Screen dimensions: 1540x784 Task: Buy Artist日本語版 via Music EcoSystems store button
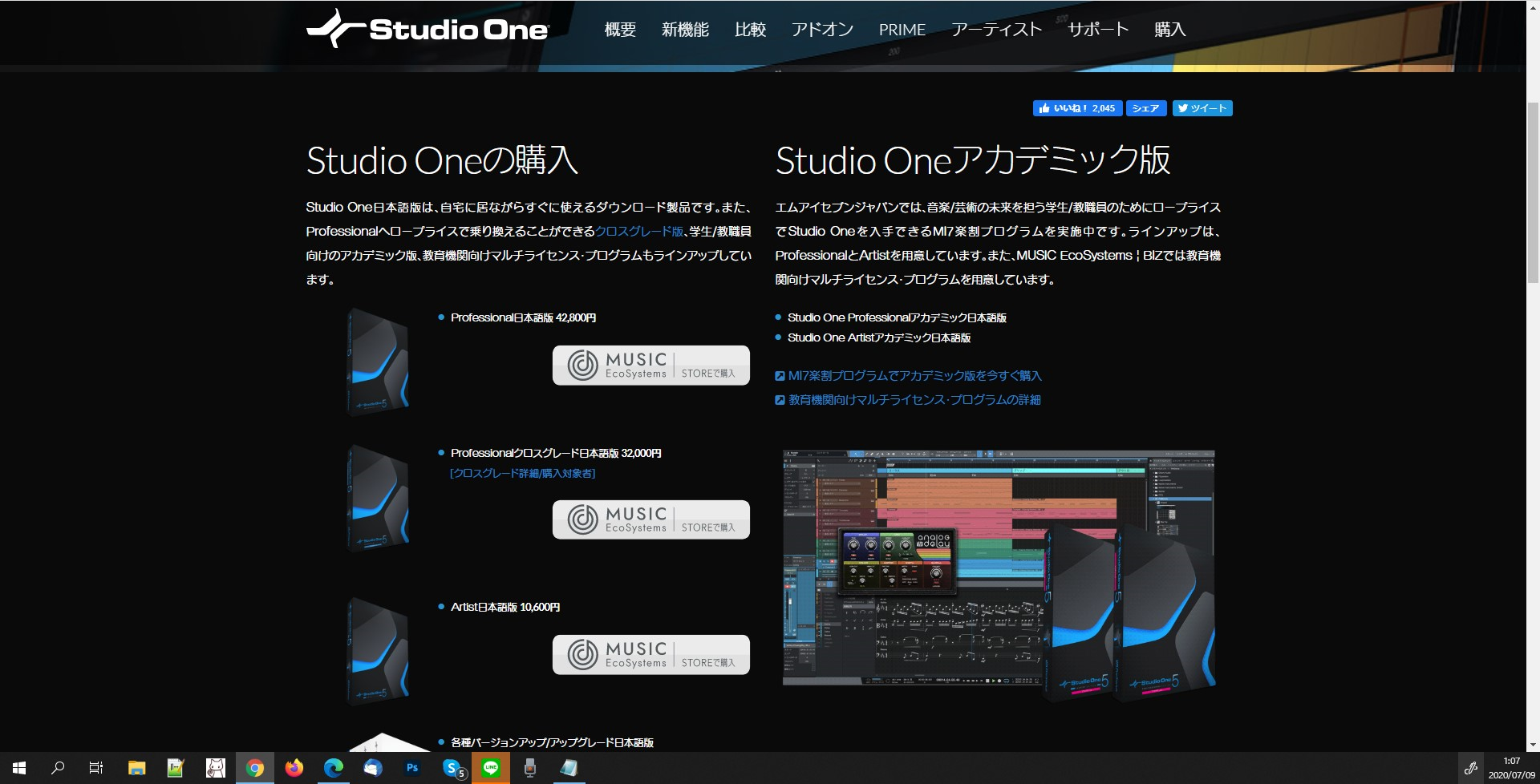point(651,655)
